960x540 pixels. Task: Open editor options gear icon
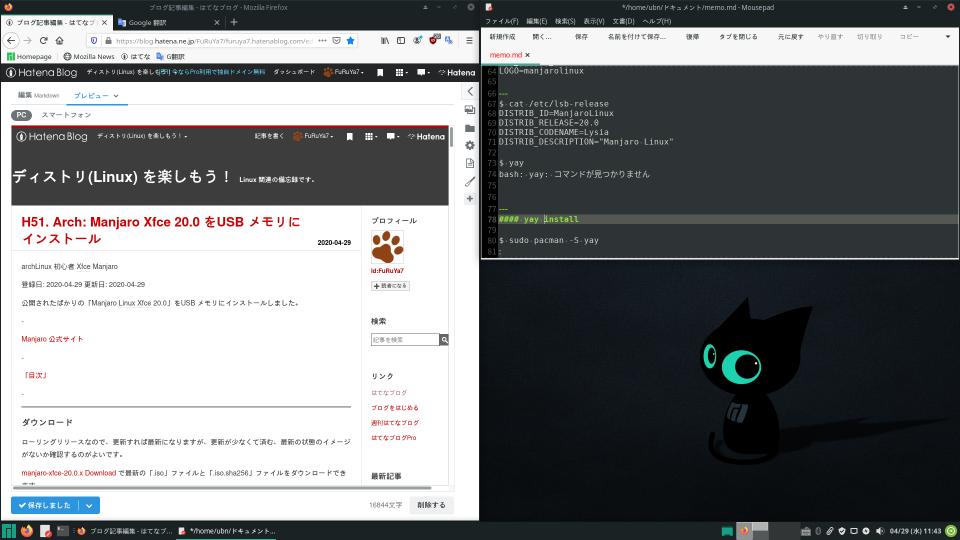[470, 145]
